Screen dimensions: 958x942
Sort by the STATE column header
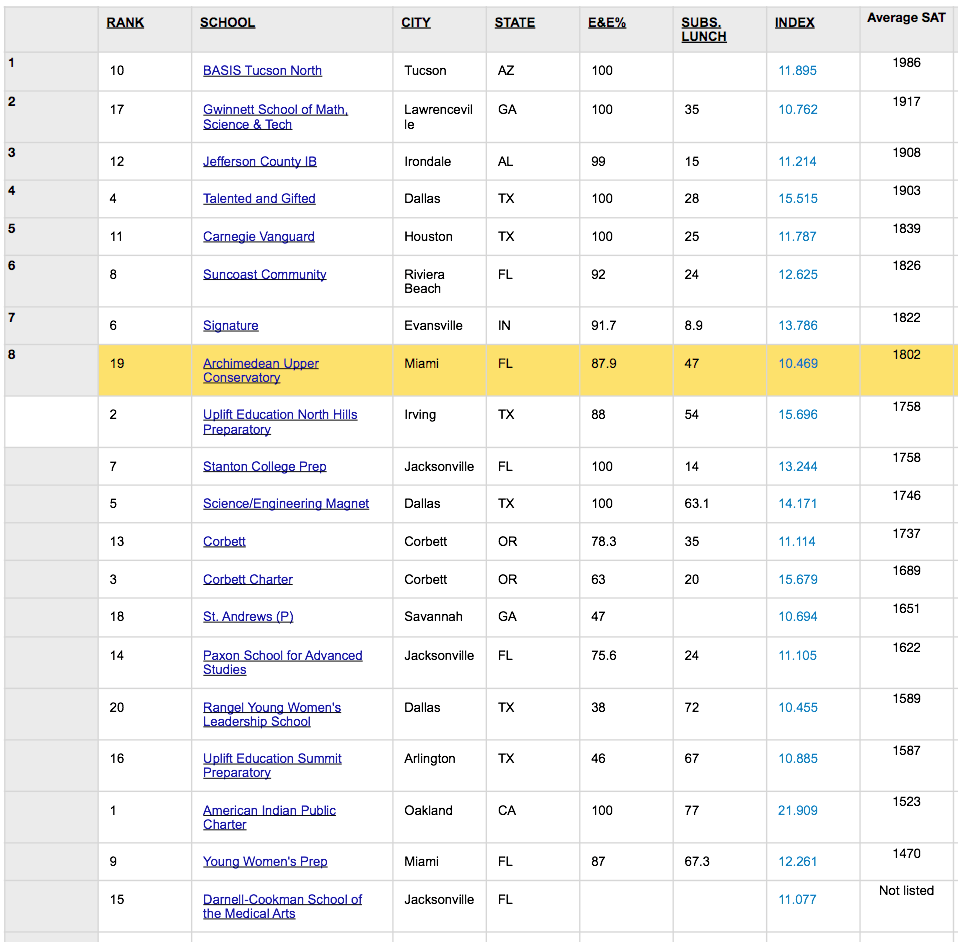pos(514,23)
